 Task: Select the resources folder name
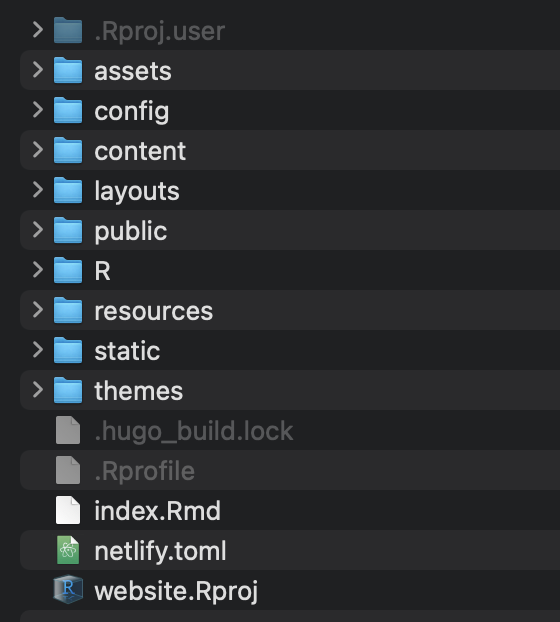(x=153, y=311)
